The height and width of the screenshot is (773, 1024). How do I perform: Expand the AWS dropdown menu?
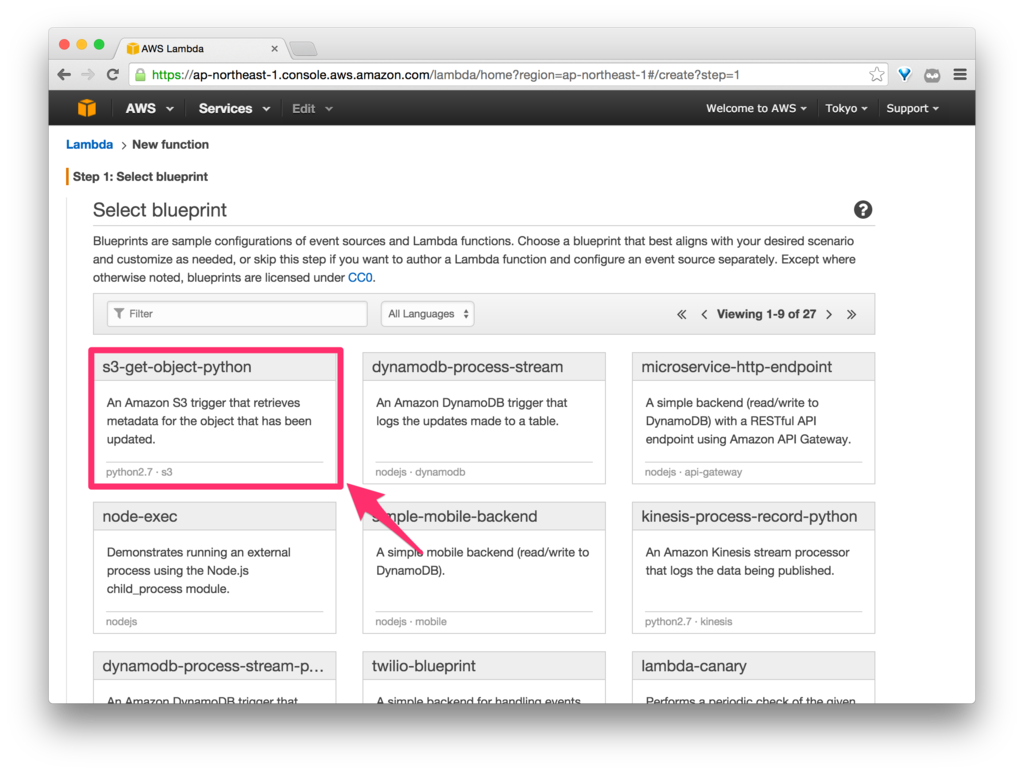coord(150,108)
